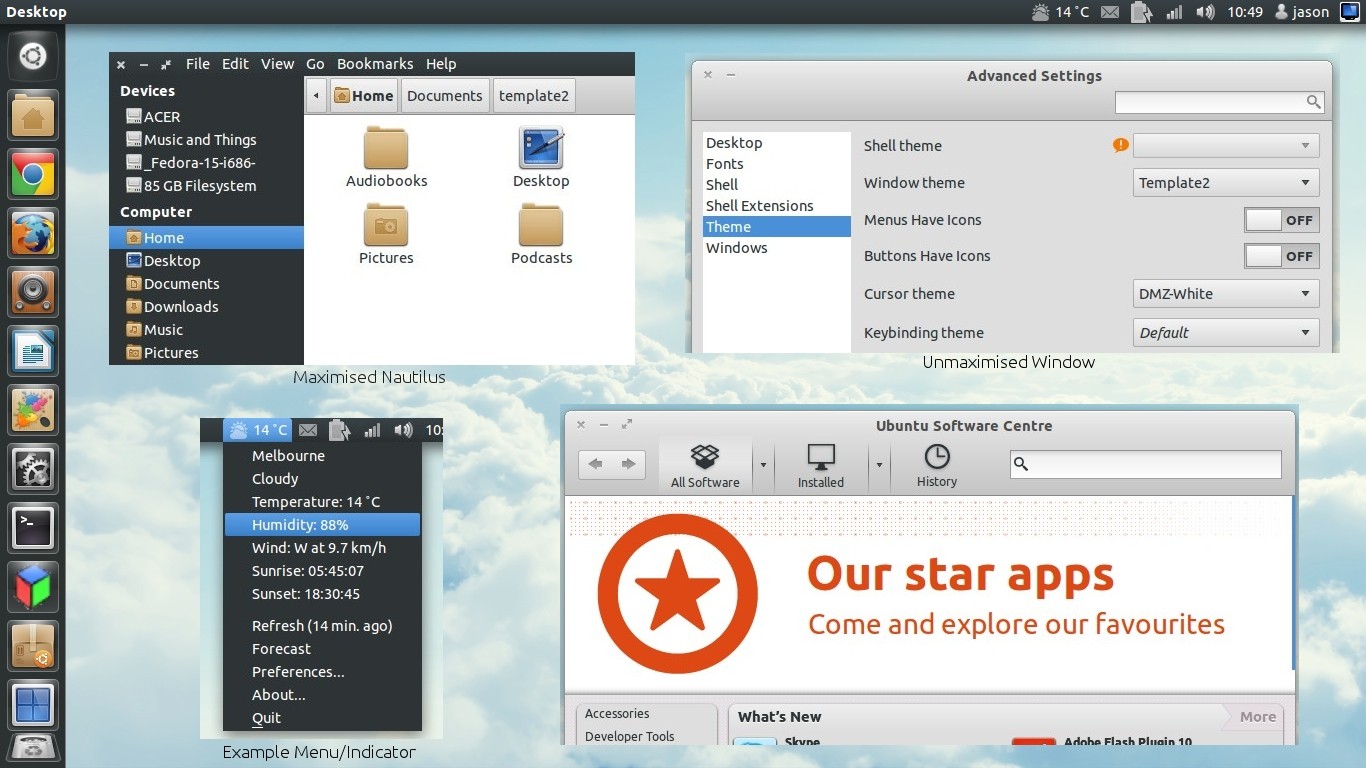
Task: Click the template2 path bar button
Action: click(534, 96)
